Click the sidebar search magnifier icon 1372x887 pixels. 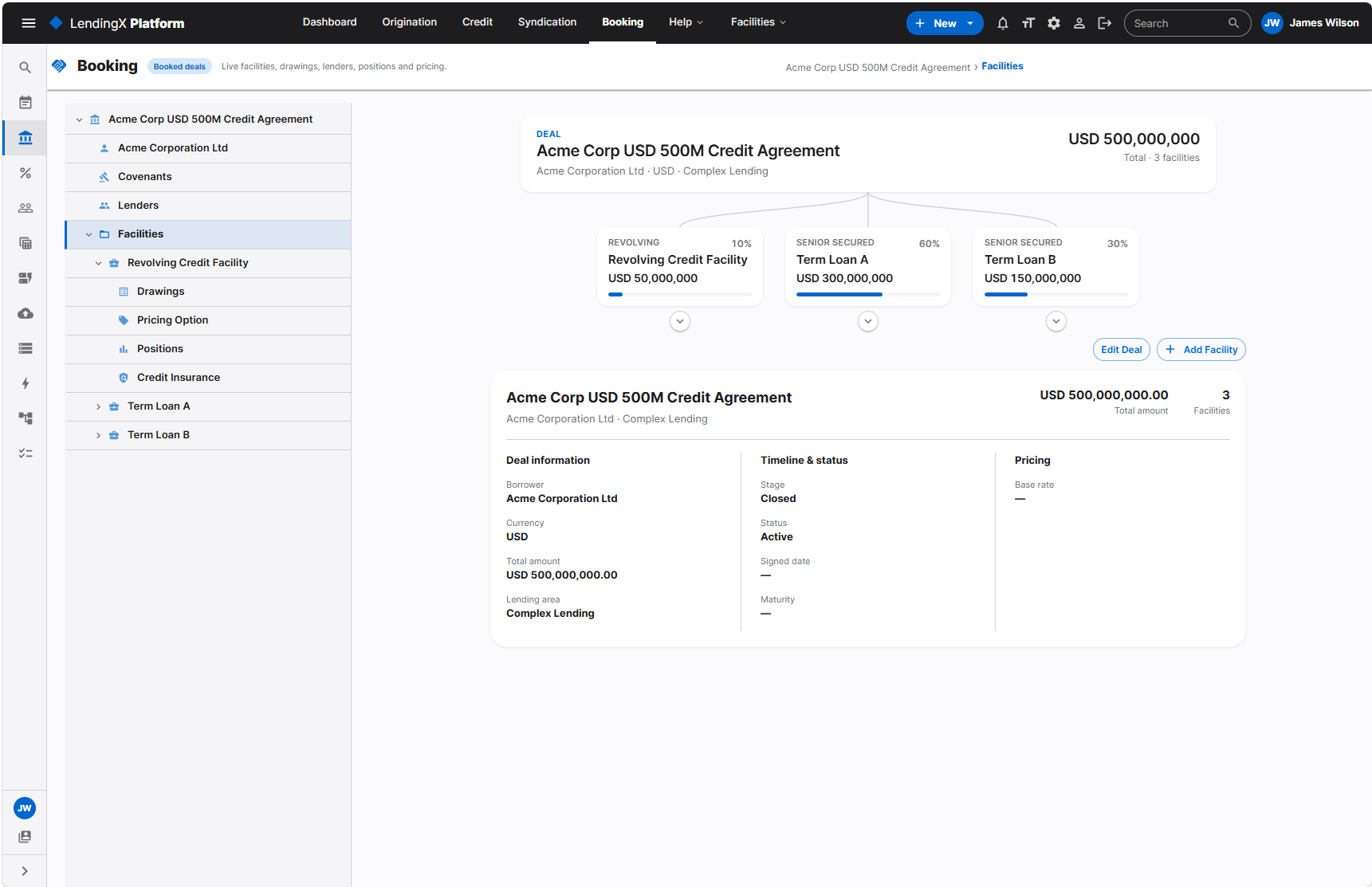(x=26, y=68)
